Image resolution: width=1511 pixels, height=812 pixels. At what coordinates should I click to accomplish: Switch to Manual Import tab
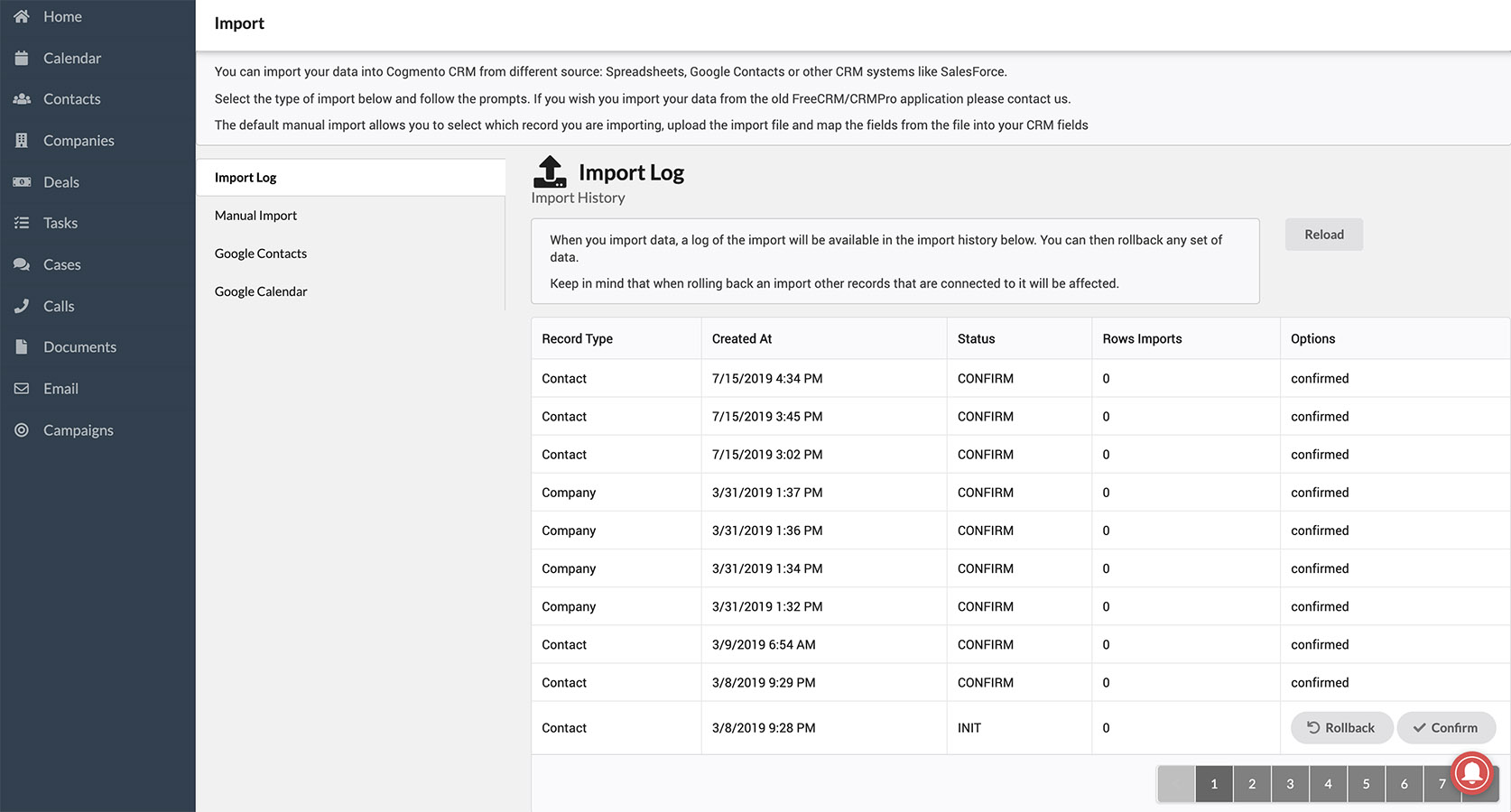pos(351,216)
